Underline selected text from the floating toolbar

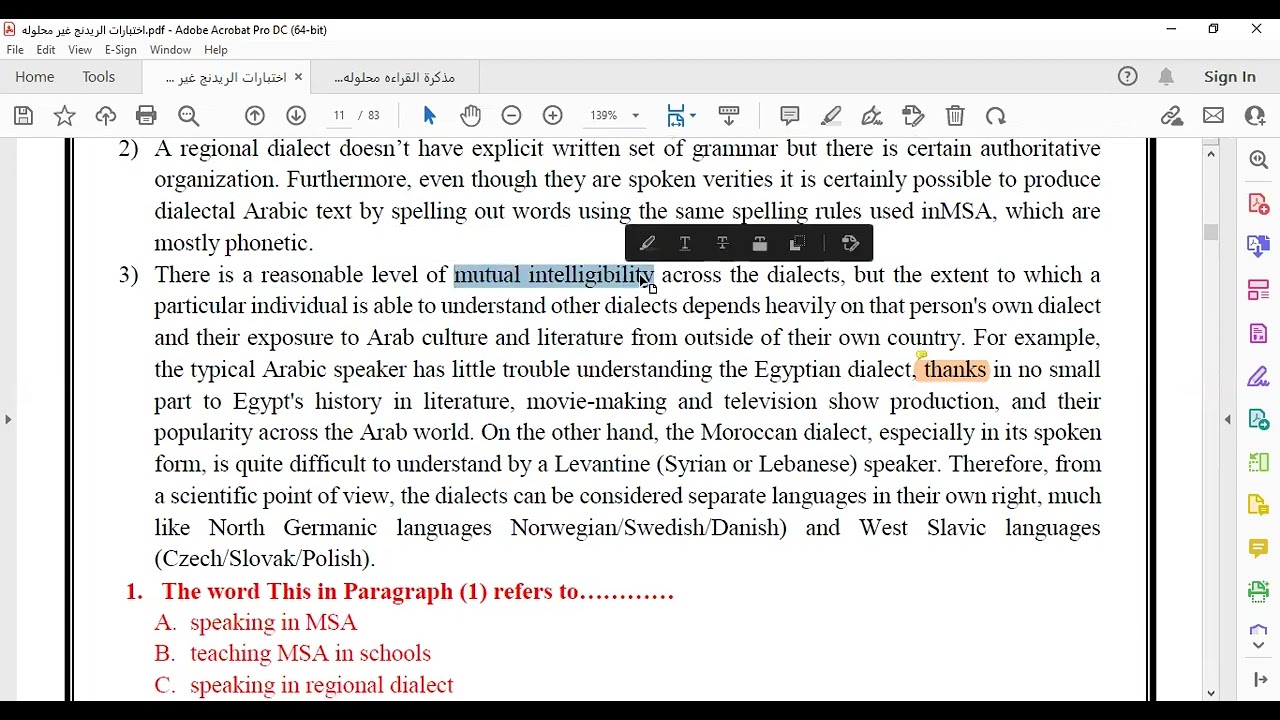685,243
